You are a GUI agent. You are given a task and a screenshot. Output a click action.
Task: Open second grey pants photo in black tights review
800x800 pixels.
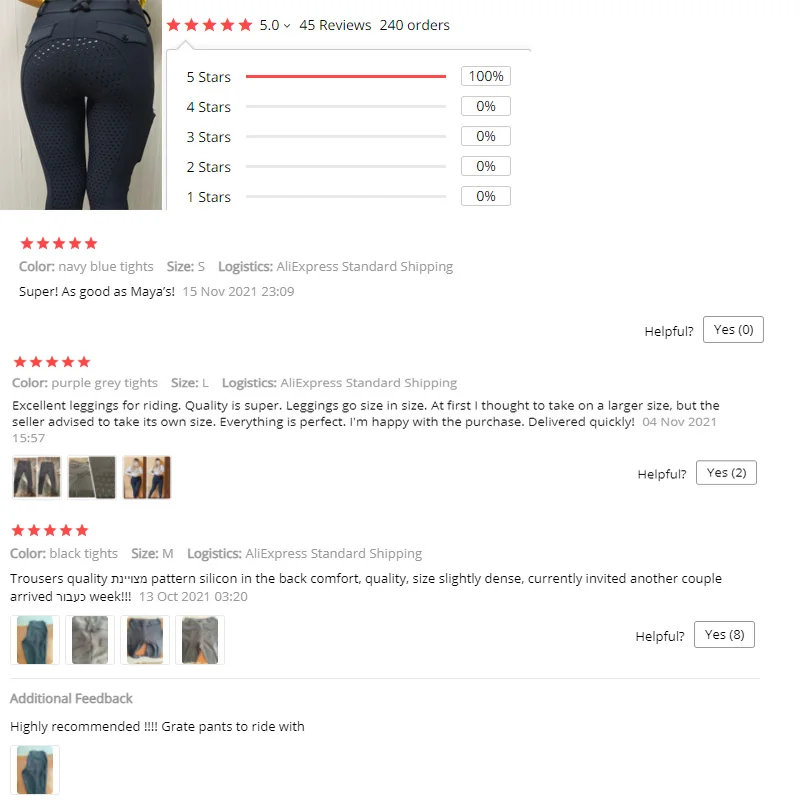90,640
